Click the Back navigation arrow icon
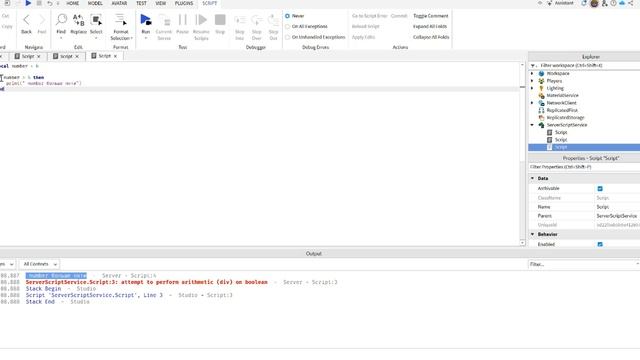 point(26,20)
